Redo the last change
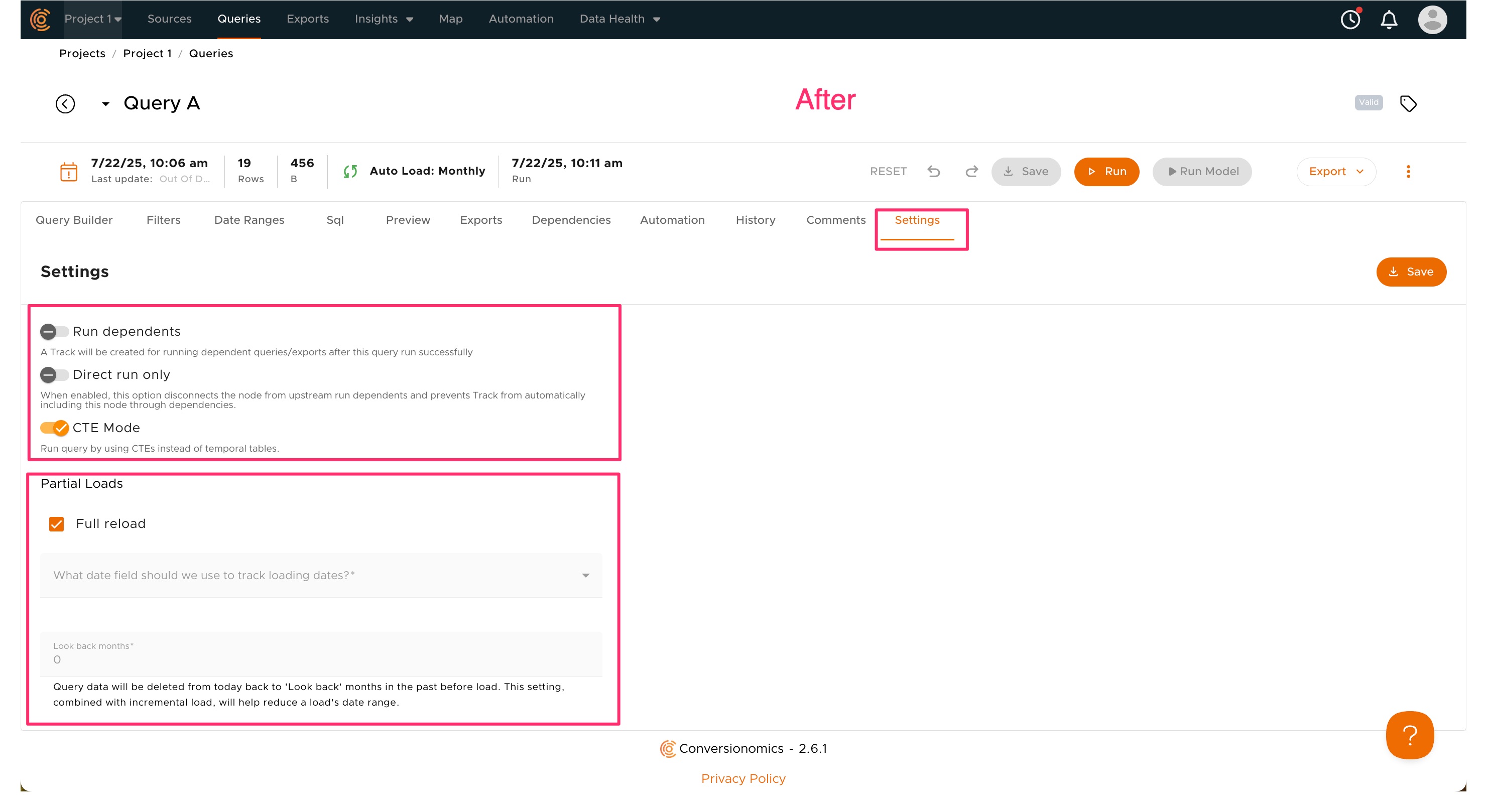1487x812 pixels. coord(971,172)
